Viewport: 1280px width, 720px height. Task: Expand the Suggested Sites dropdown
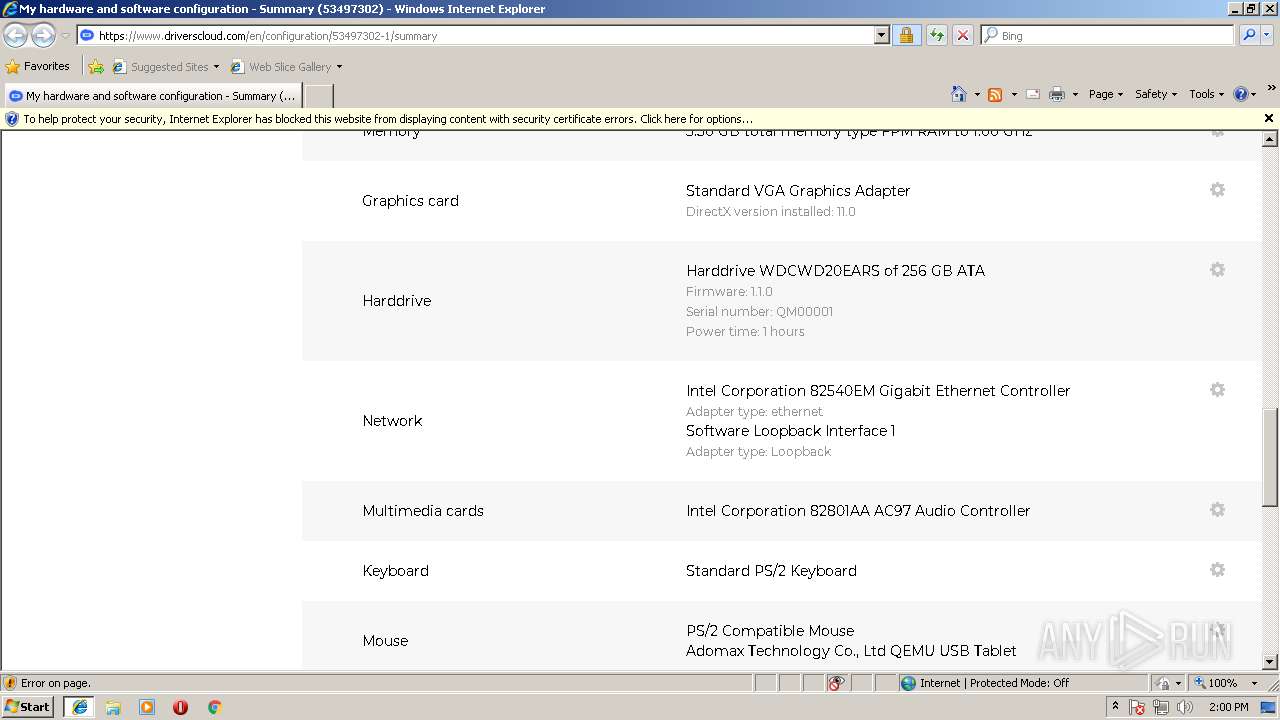(216, 67)
